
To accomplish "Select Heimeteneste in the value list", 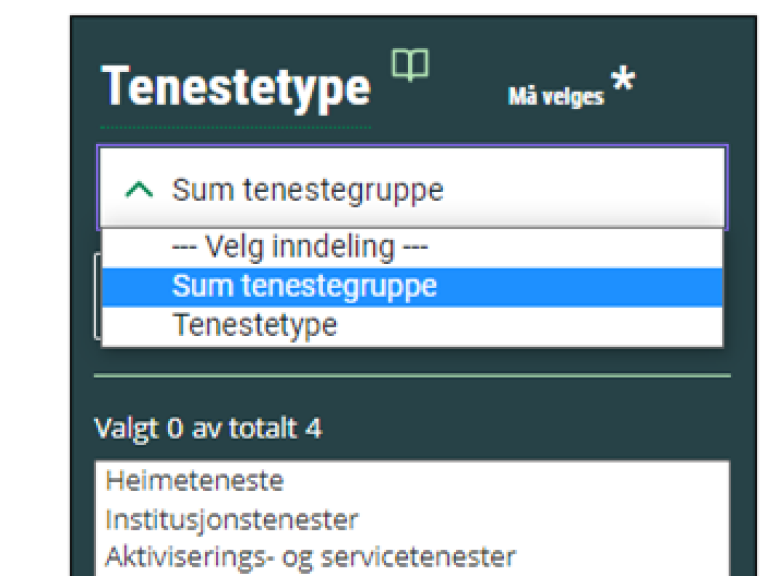I will point(195,480).
